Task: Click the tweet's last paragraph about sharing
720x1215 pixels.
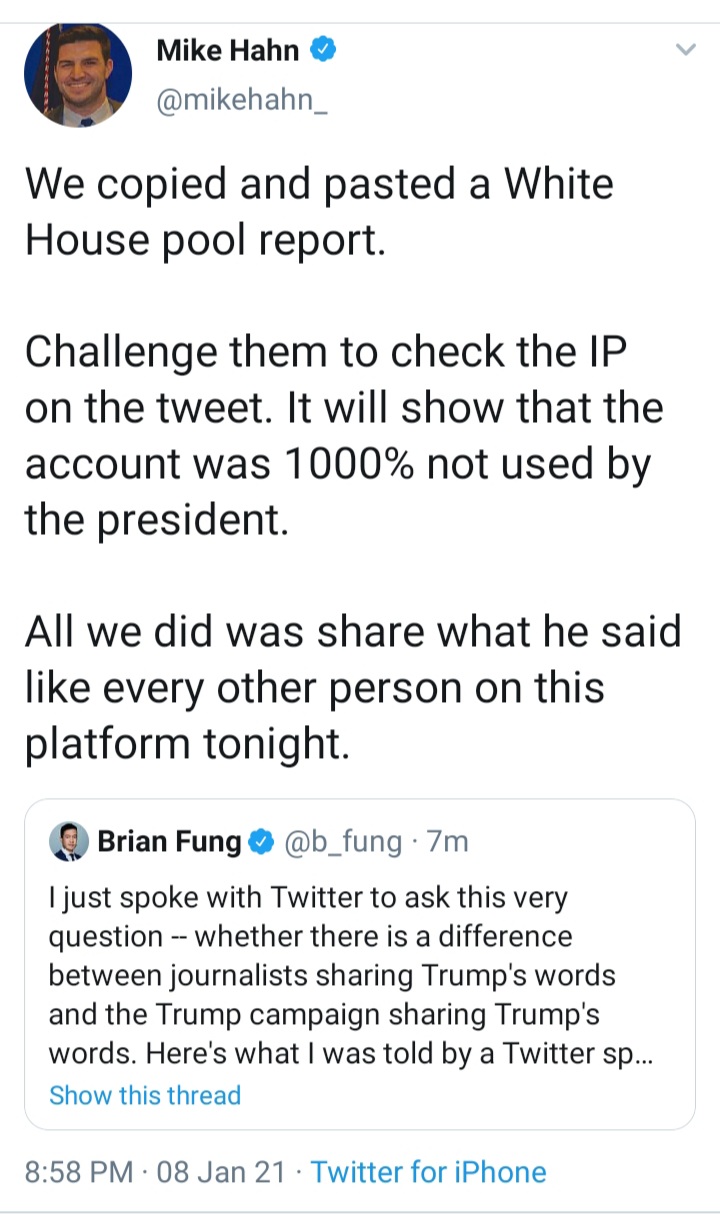Action: coord(352,687)
